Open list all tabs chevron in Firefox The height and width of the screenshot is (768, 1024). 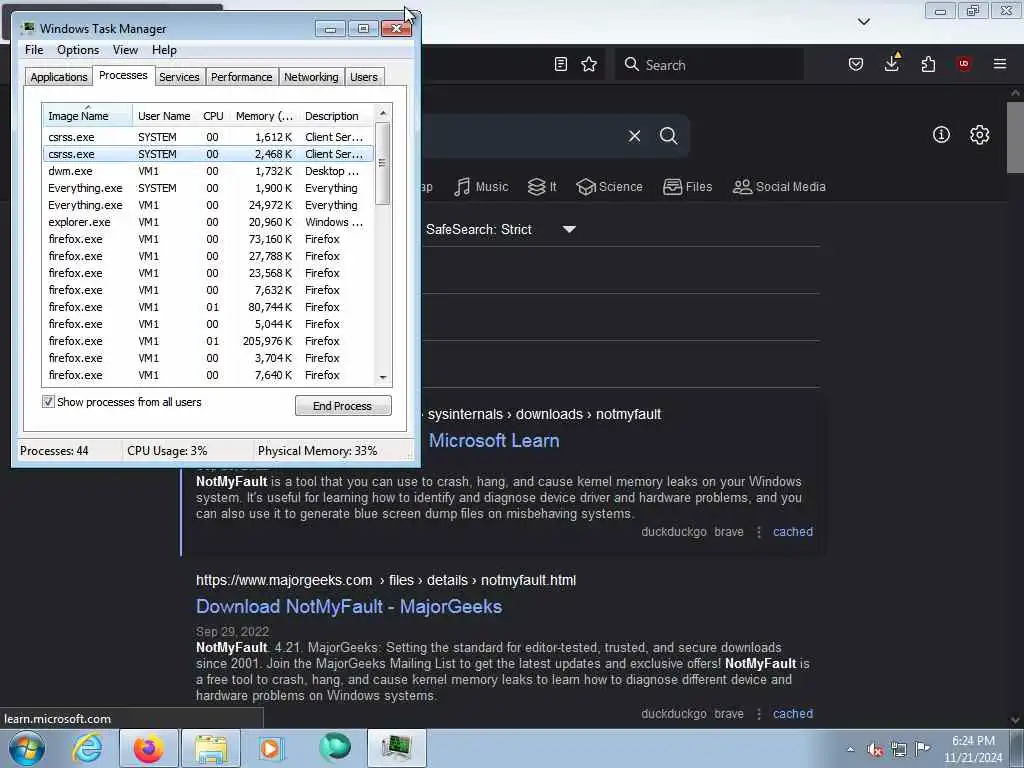click(x=863, y=22)
